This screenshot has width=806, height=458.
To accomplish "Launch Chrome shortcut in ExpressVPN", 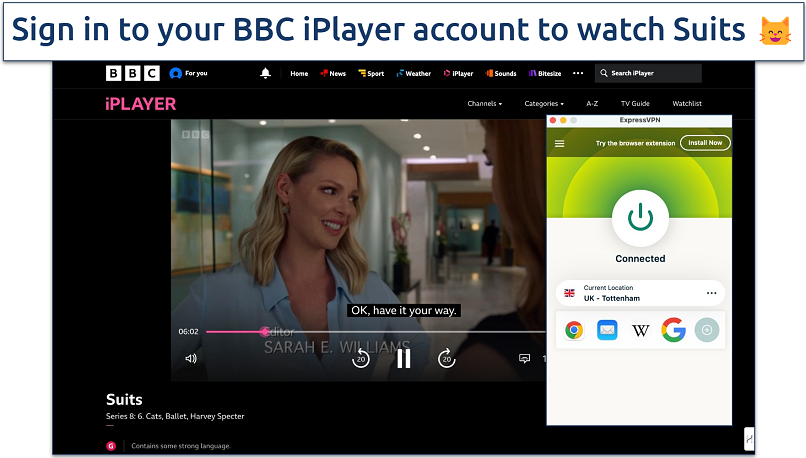I will click(x=574, y=330).
